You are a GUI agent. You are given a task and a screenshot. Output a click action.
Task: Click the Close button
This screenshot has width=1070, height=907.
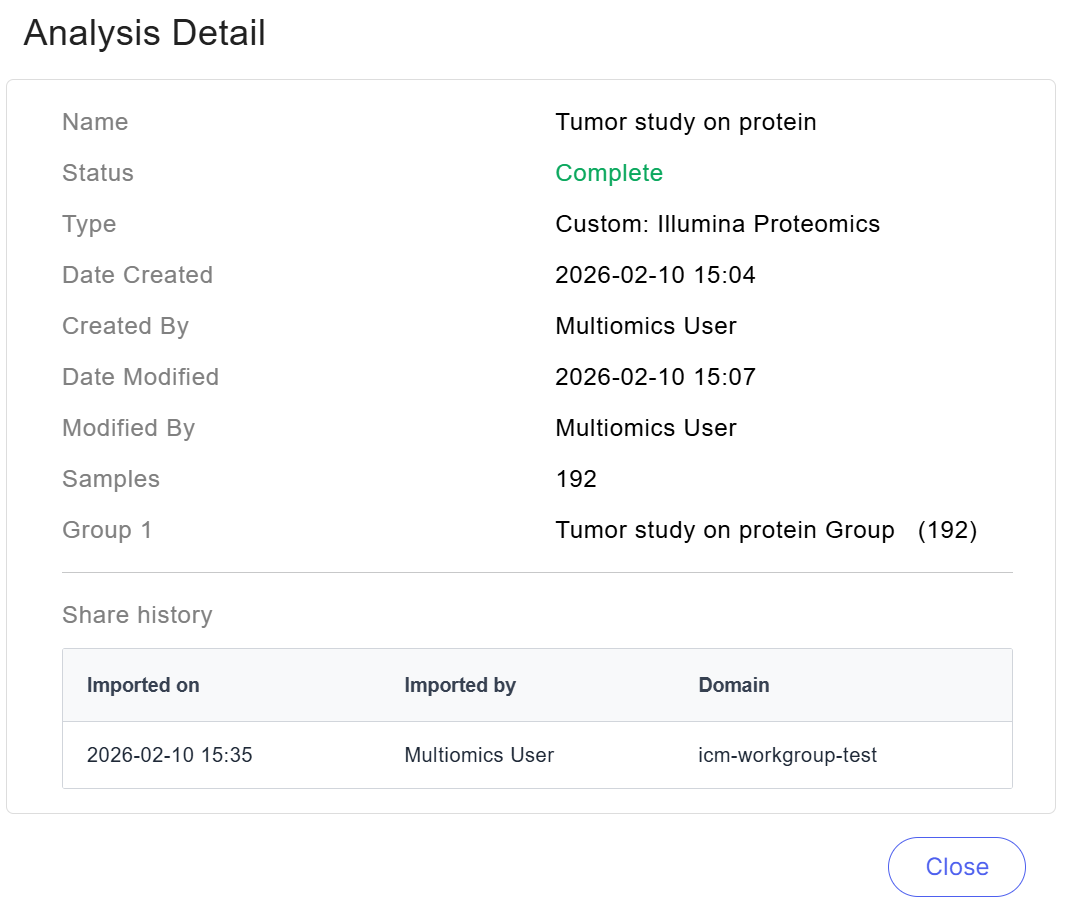point(956,867)
